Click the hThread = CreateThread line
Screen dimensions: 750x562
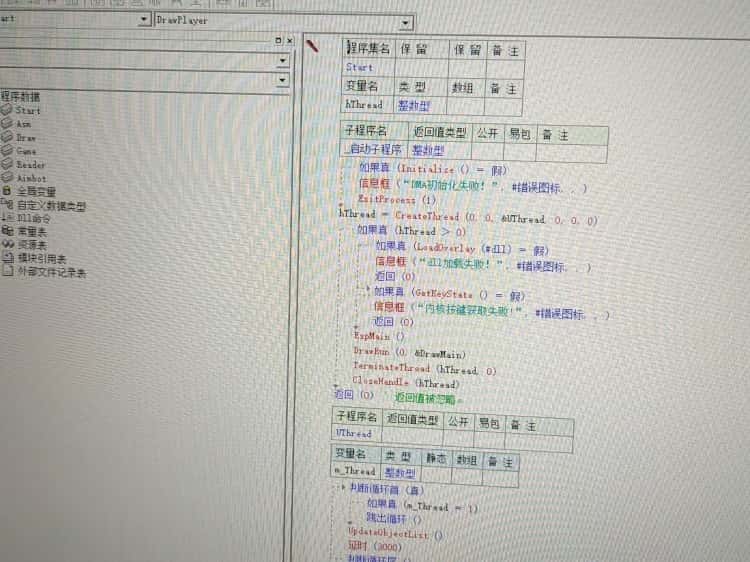[x=468, y=217]
